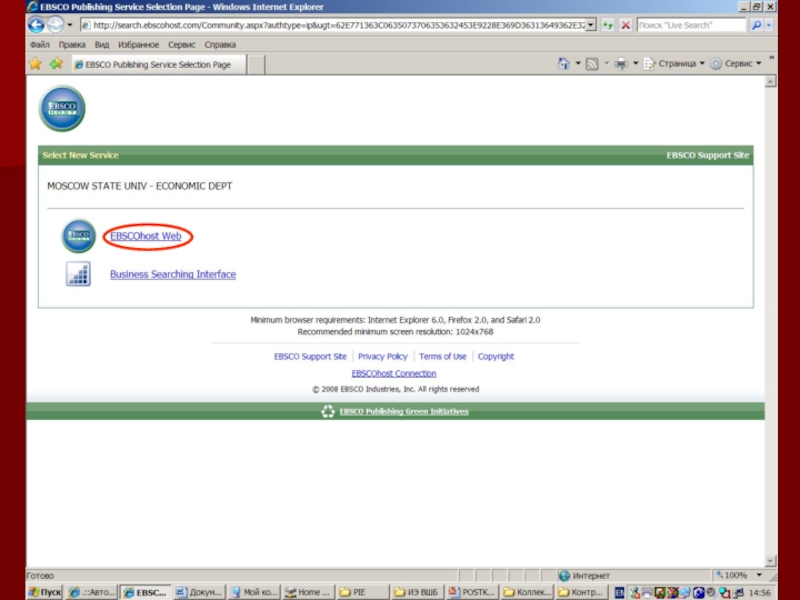Click the EBSCOhost Web globe icon

click(79, 236)
